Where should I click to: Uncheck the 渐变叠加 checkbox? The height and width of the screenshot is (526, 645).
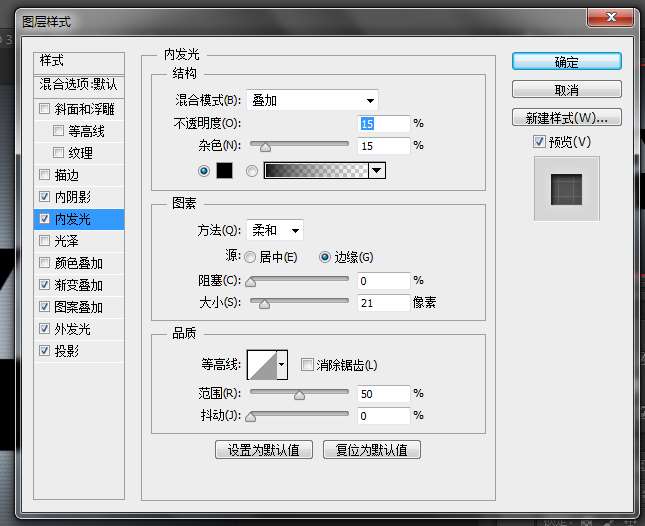tap(44, 285)
